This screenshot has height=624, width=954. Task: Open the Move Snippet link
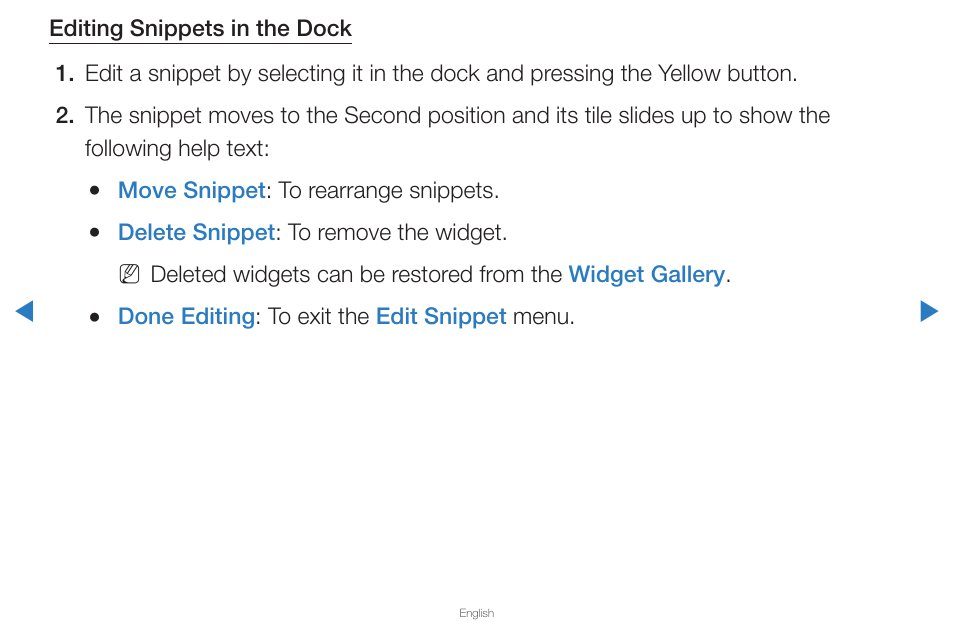pyautogui.click(x=192, y=190)
